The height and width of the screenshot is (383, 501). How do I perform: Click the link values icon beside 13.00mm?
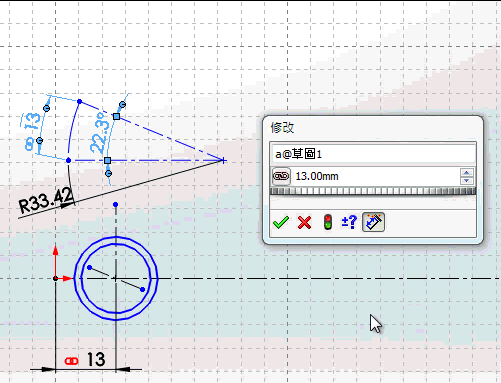(281, 176)
